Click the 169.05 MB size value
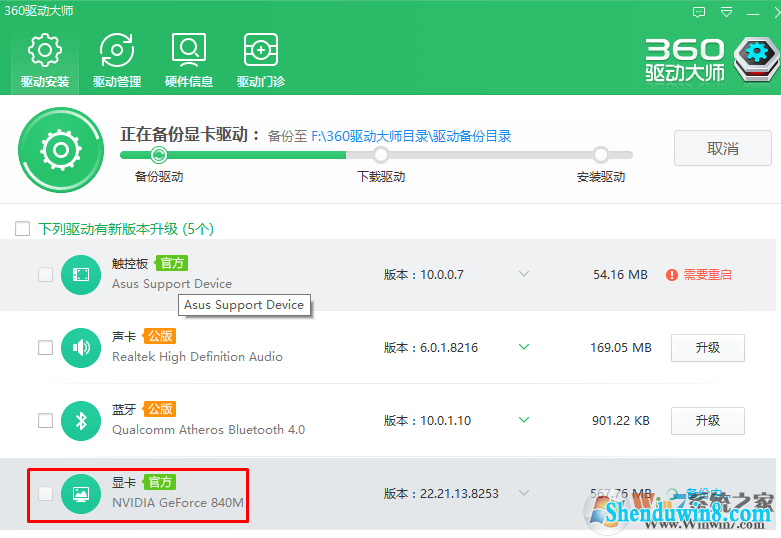Viewport: 781px width, 538px height. (621, 348)
